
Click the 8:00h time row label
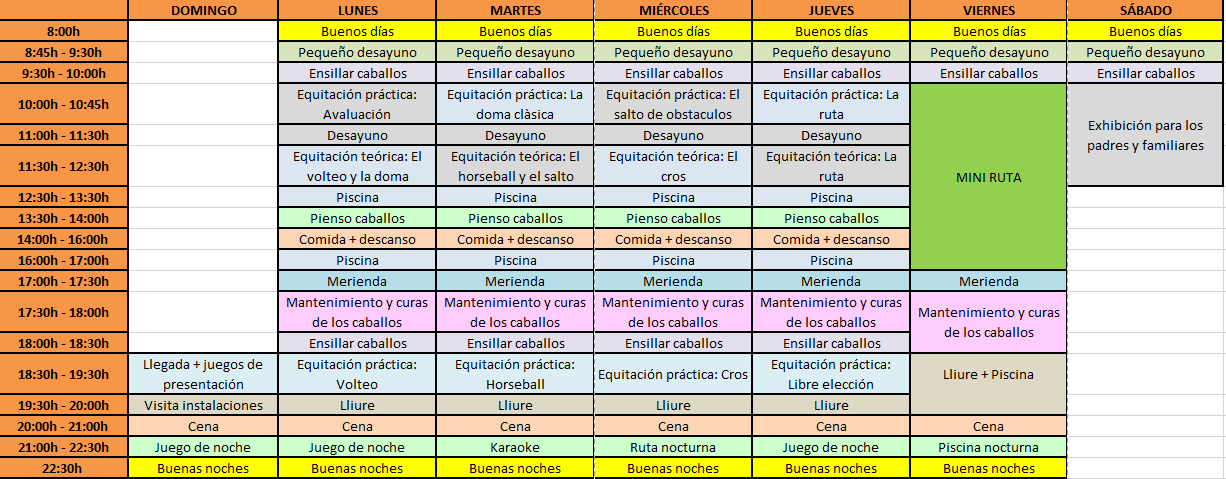coord(64,31)
